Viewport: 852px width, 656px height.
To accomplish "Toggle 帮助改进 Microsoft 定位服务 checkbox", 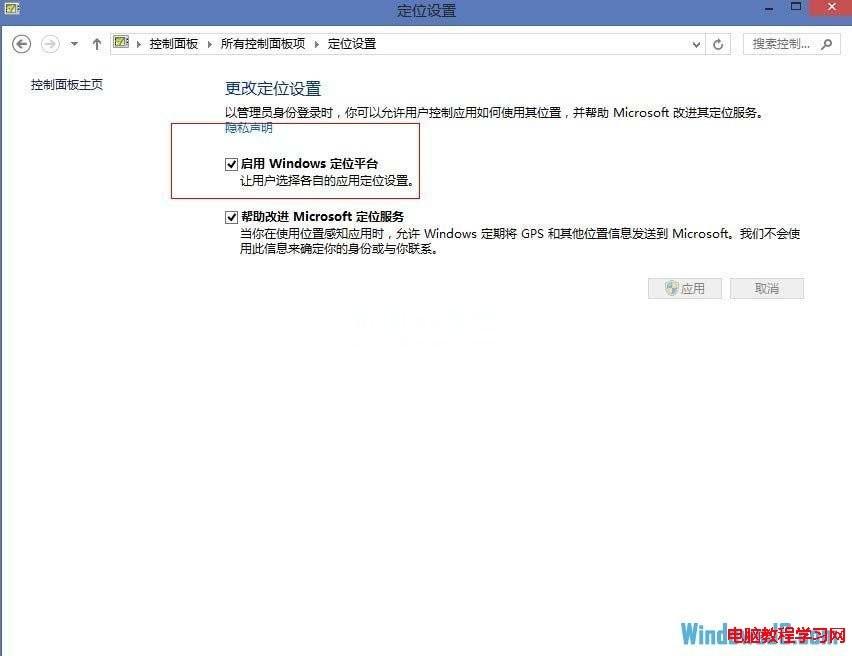I will coord(231,217).
